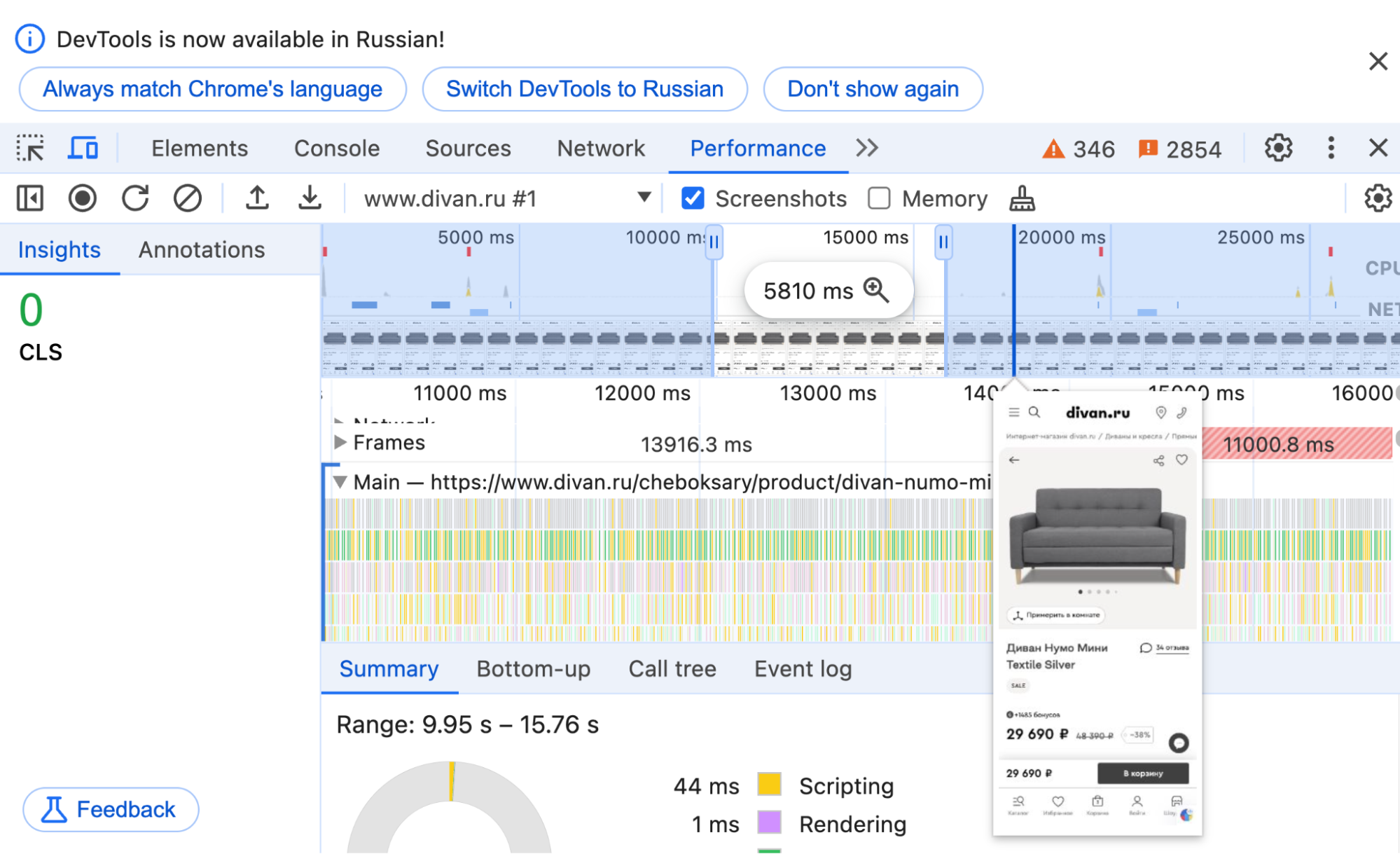Expand the Frames track

[x=340, y=442]
